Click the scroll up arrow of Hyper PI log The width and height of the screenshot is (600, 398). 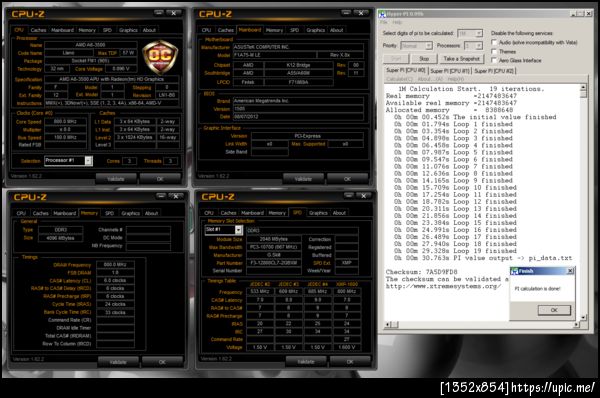(x=583, y=88)
